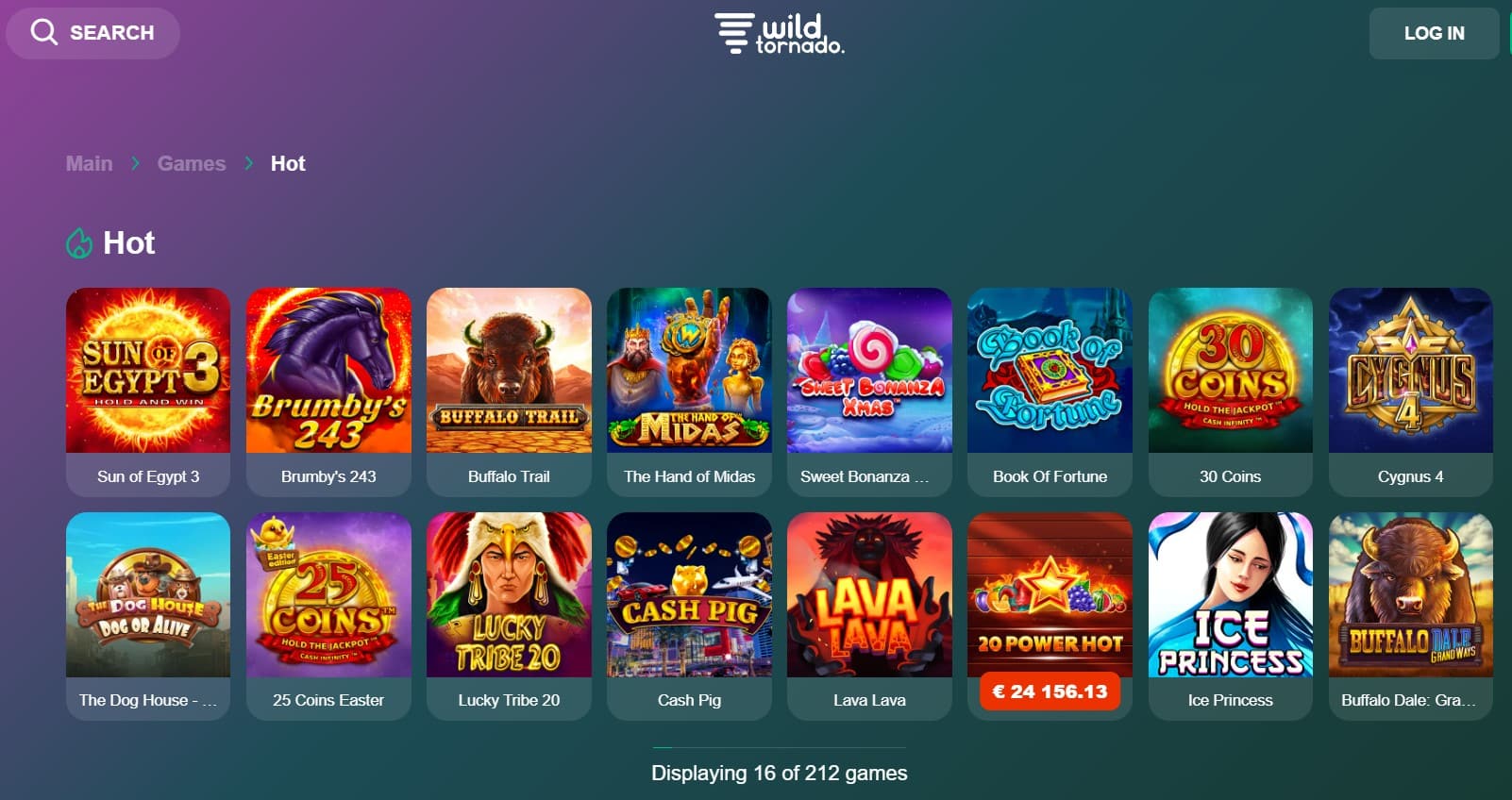
Task: Open The Hand of Midas game
Action: 689,392
